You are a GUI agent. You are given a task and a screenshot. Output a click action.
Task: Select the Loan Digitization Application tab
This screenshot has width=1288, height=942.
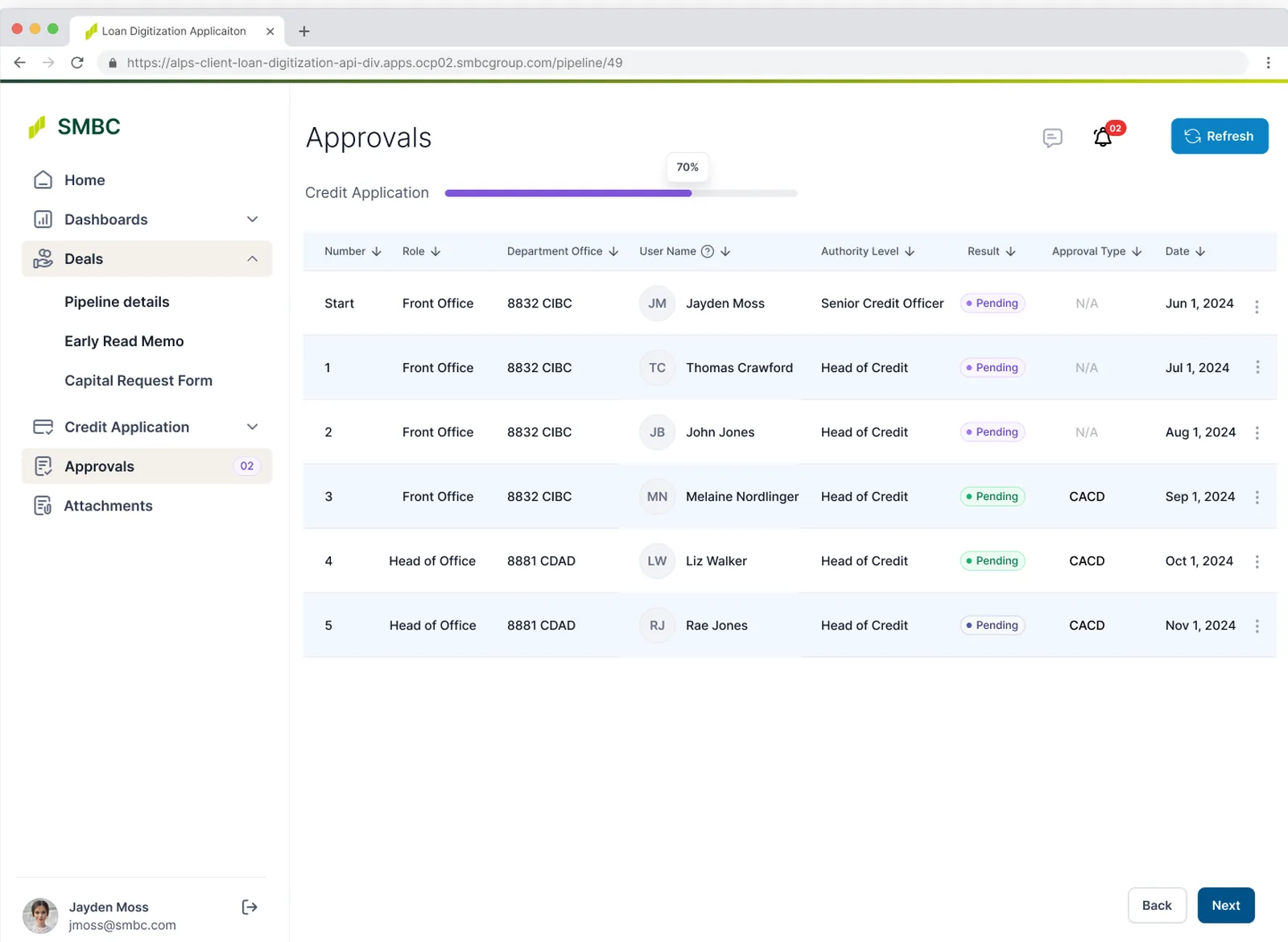pos(176,31)
